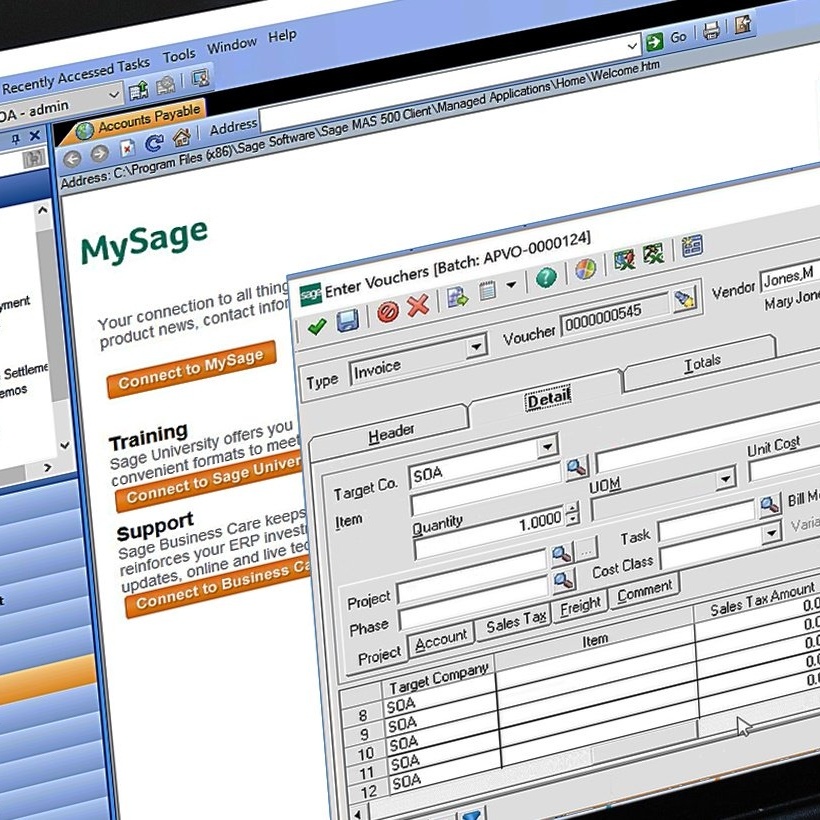Click the refresh icon in browser toolbar
The image size is (820, 820).
pyautogui.click(x=154, y=144)
